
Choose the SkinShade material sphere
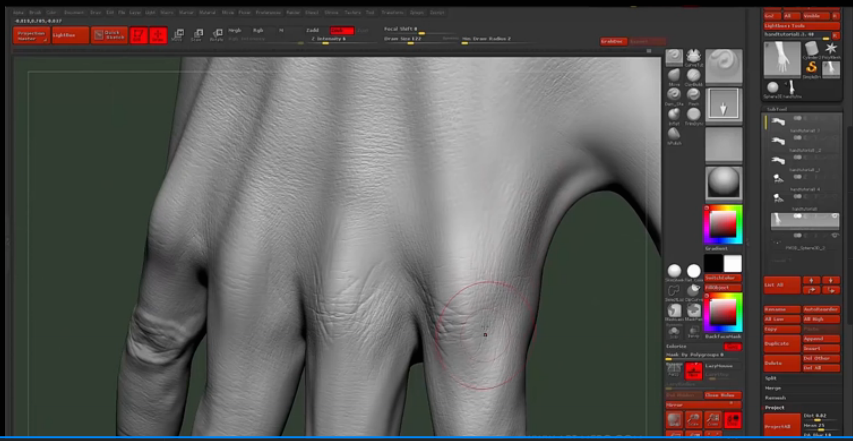click(x=674, y=271)
